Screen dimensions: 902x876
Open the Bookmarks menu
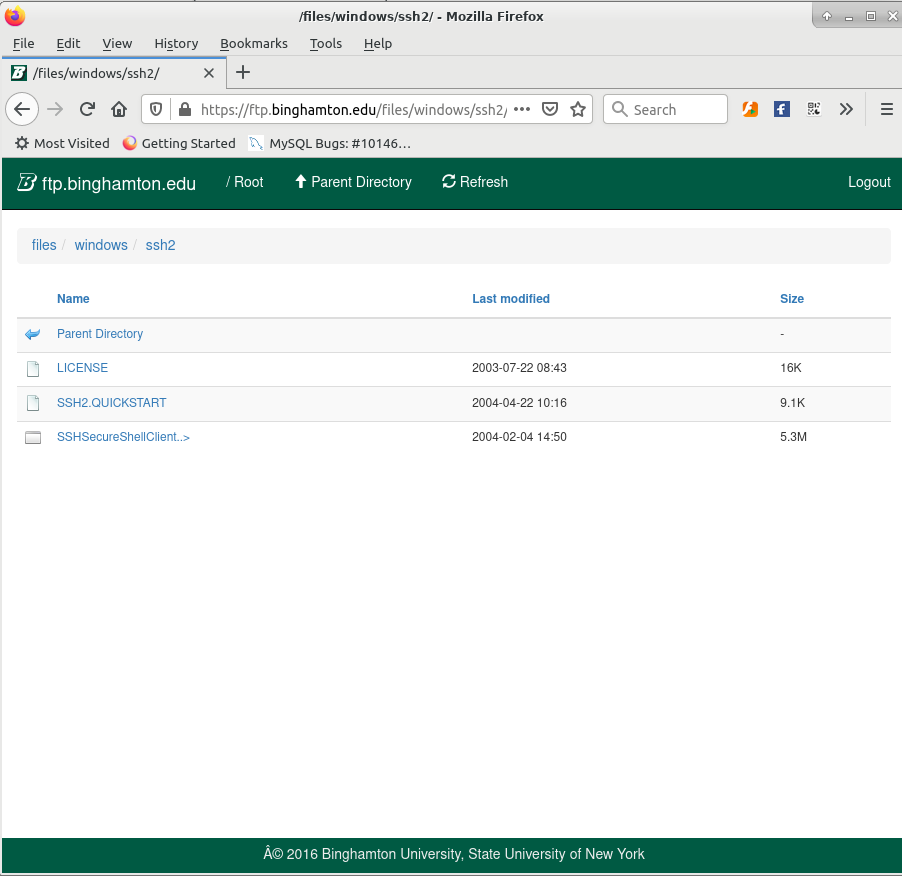pos(254,44)
